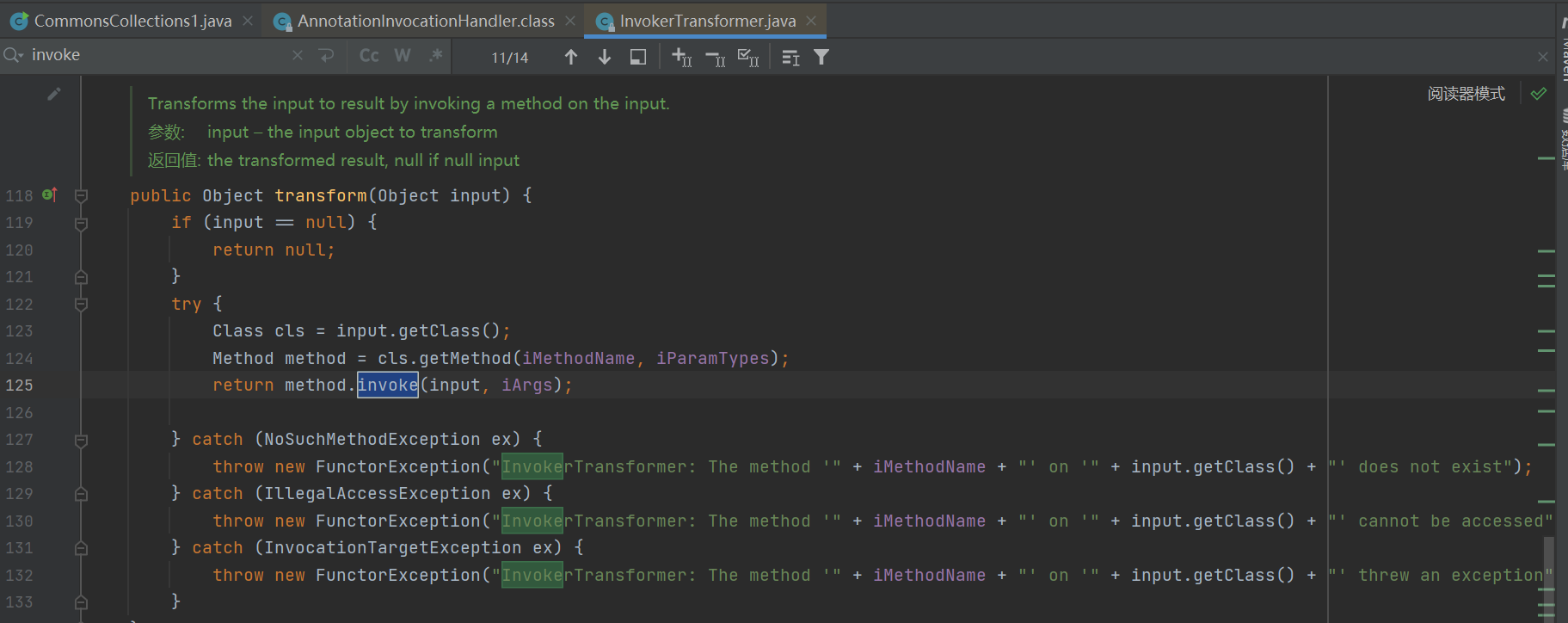Click the green inspections checkmark icon

1539,93
